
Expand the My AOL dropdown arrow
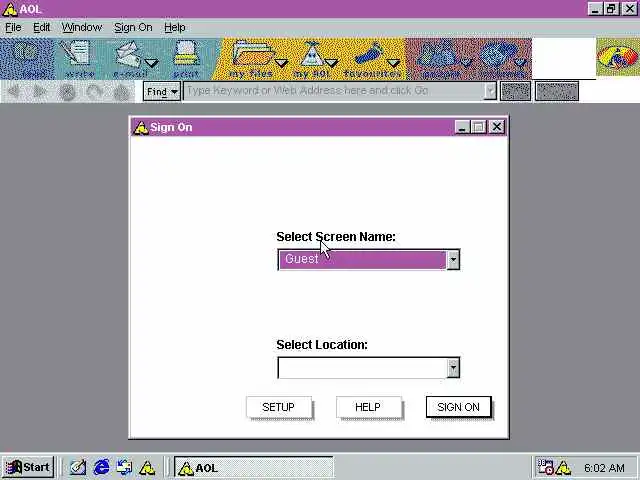pyautogui.click(x=331, y=63)
